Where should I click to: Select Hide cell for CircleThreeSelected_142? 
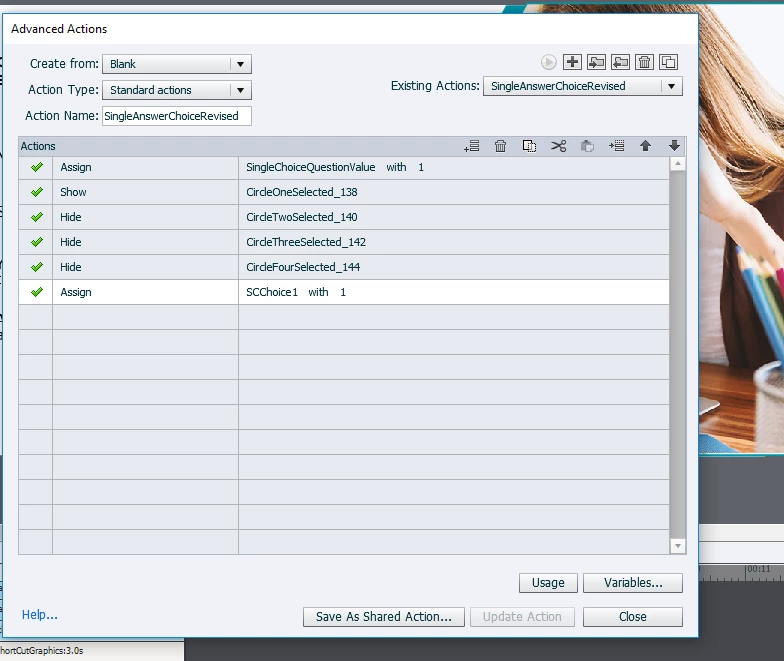[x=146, y=242]
